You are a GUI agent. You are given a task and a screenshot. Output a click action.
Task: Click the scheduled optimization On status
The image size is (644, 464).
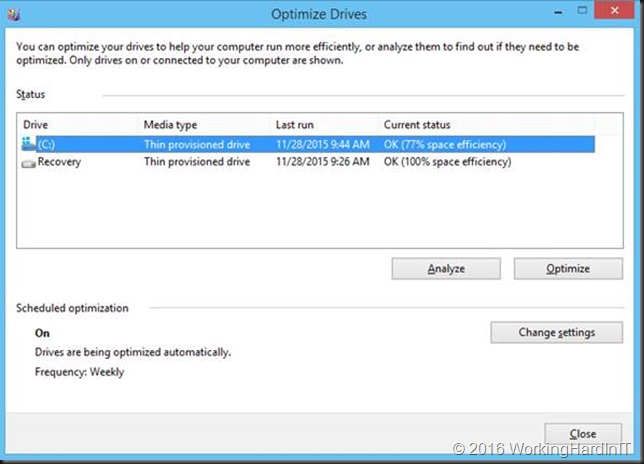[42, 333]
